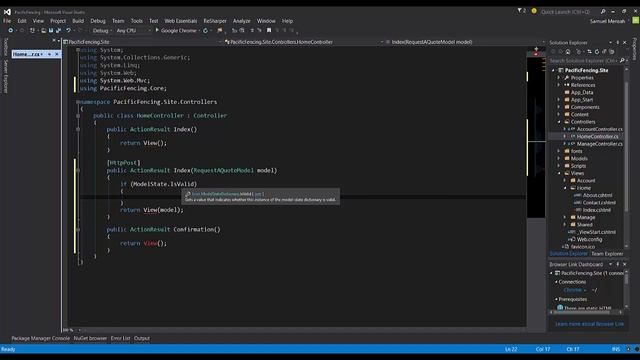Open the PacificFencing.Site project dropdown
The height and width of the screenshot is (360, 640).
click(x=142, y=42)
